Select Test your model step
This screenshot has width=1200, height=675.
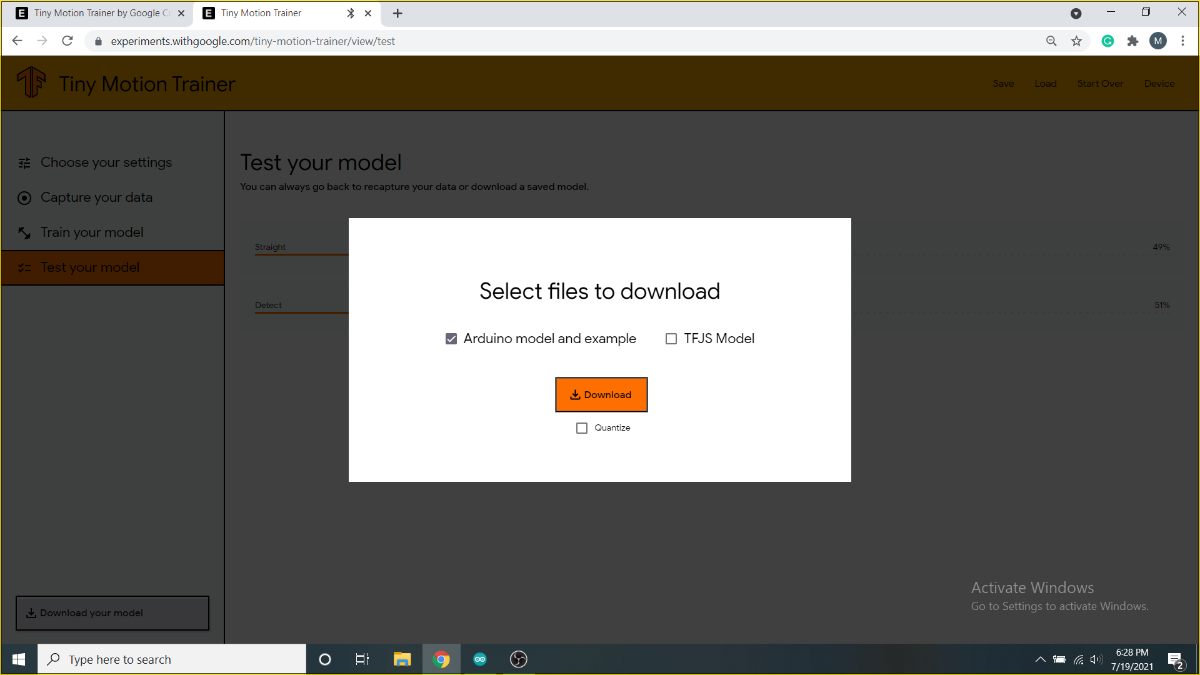(x=112, y=267)
